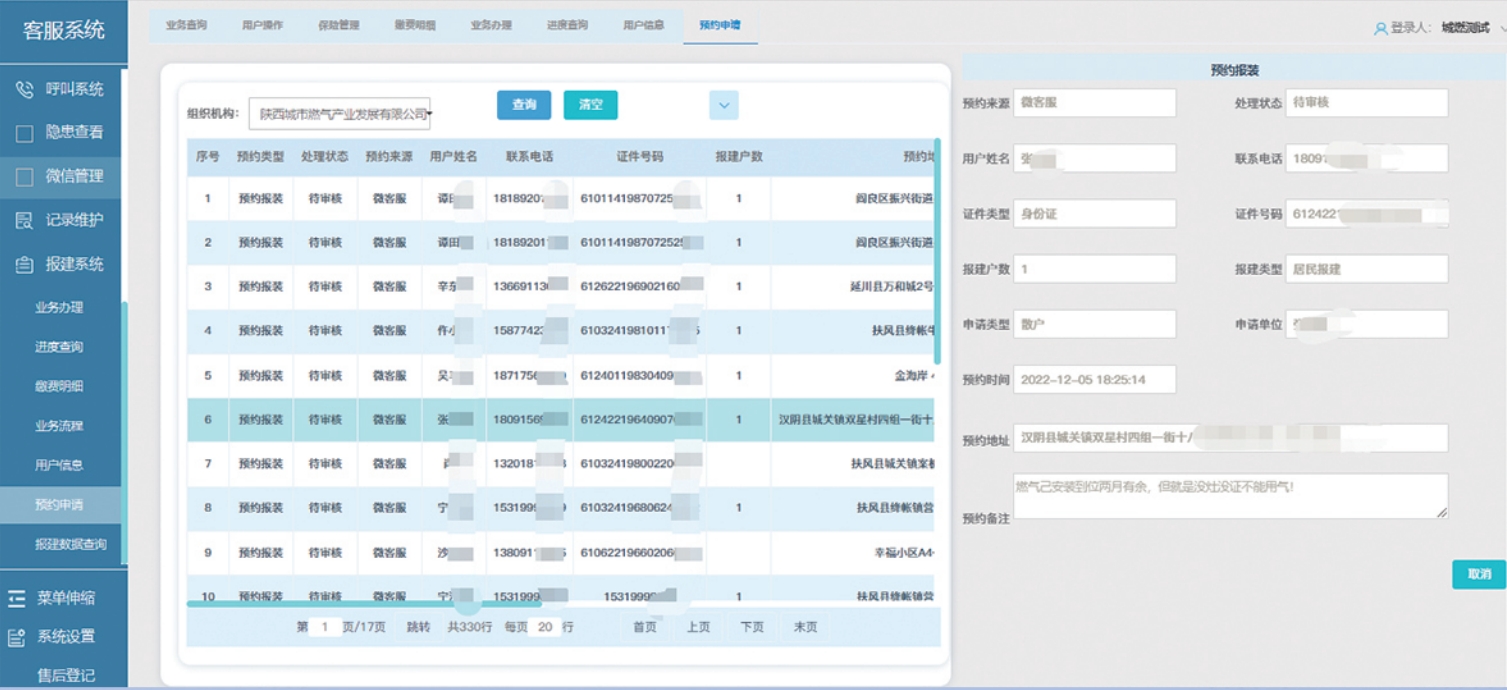This screenshot has width=1507, height=690.
Task: Switch to the 缴费明细 tab
Action: click(415, 25)
